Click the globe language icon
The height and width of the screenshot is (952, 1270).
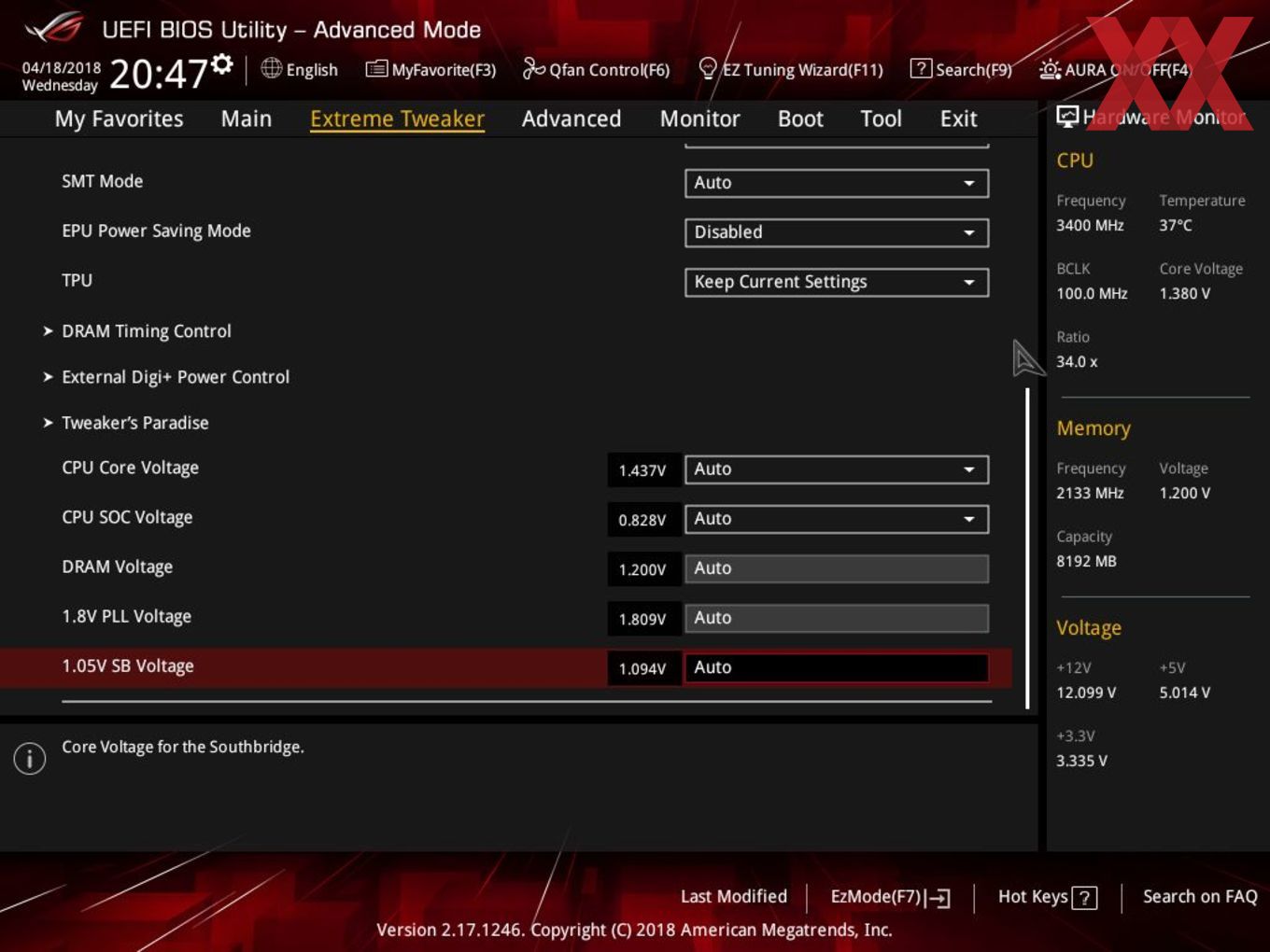point(271,68)
